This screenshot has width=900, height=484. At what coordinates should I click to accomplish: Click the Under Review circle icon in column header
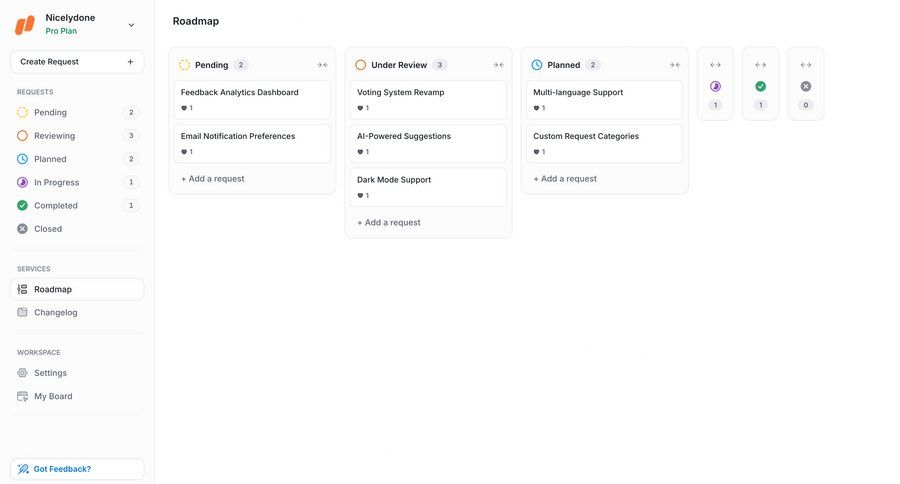coord(361,65)
